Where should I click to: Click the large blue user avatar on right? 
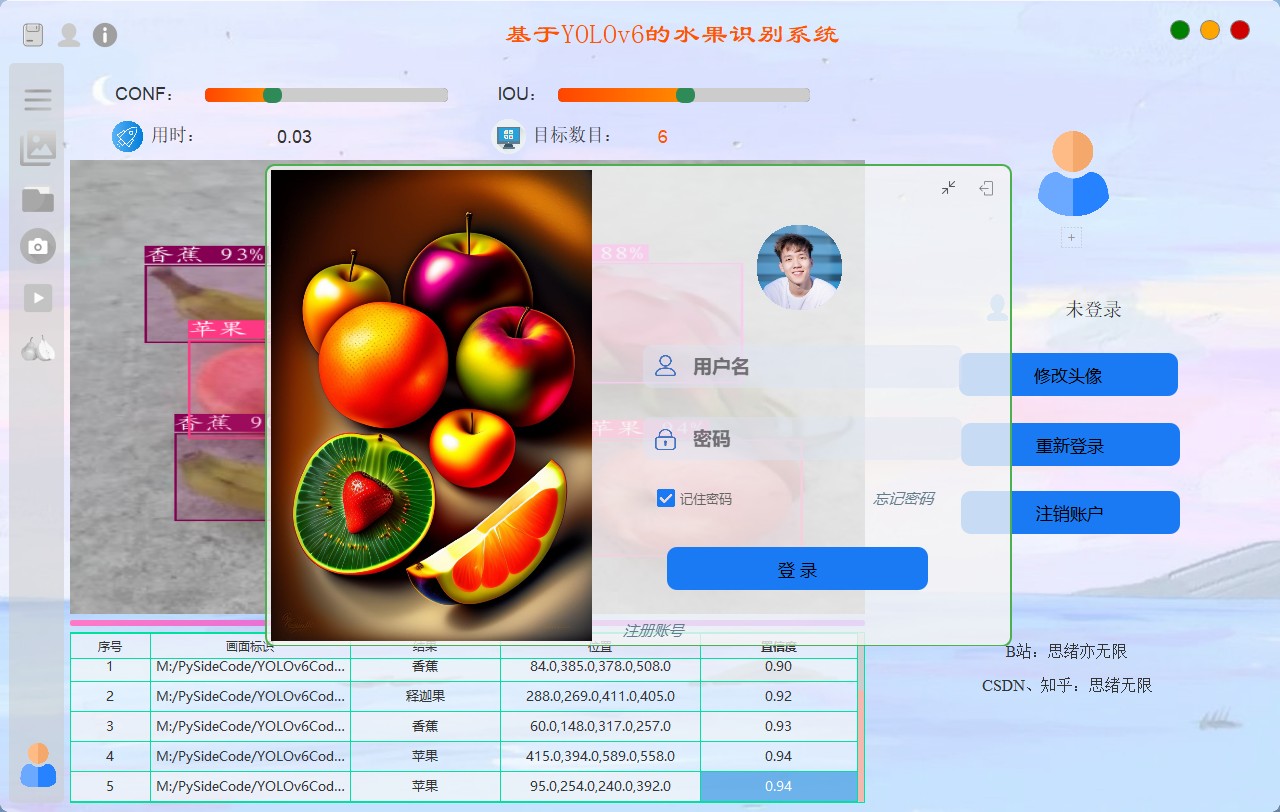[1072, 174]
